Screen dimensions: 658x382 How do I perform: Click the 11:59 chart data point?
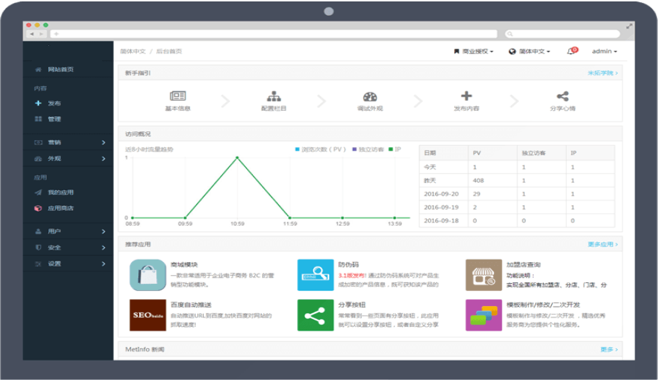point(290,218)
